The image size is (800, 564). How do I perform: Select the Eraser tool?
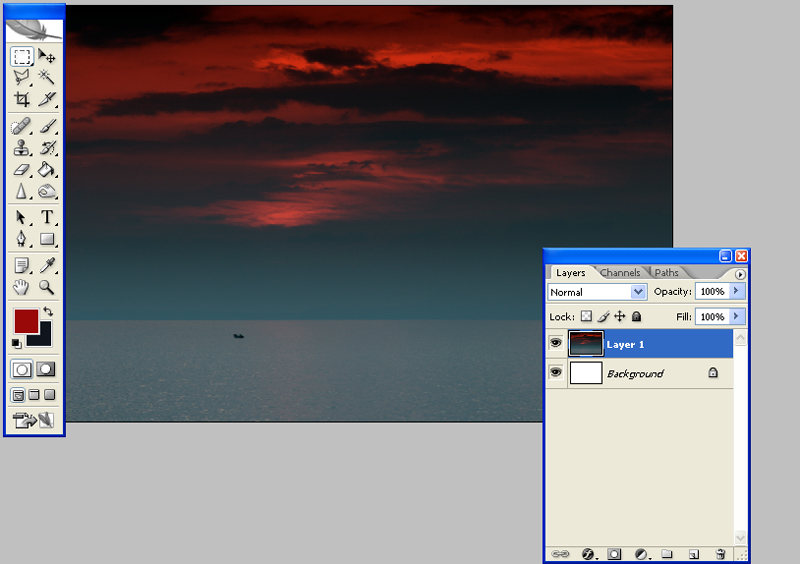[21, 169]
